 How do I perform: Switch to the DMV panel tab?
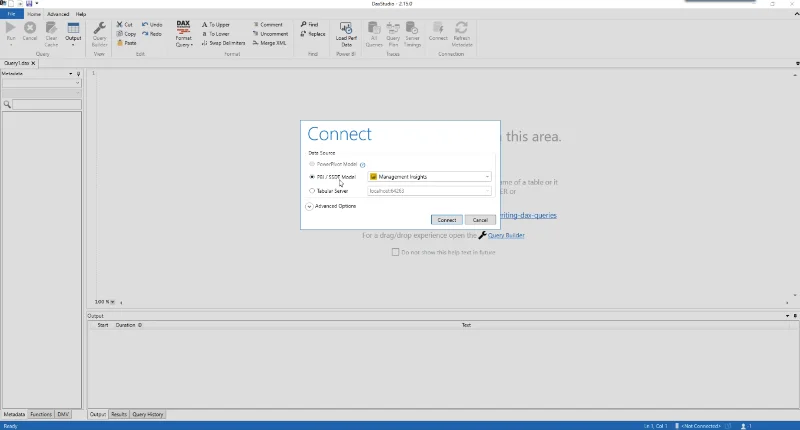pos(63,414)
